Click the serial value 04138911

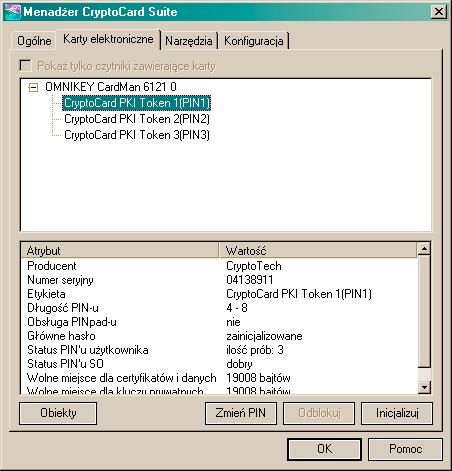[250, 280]
